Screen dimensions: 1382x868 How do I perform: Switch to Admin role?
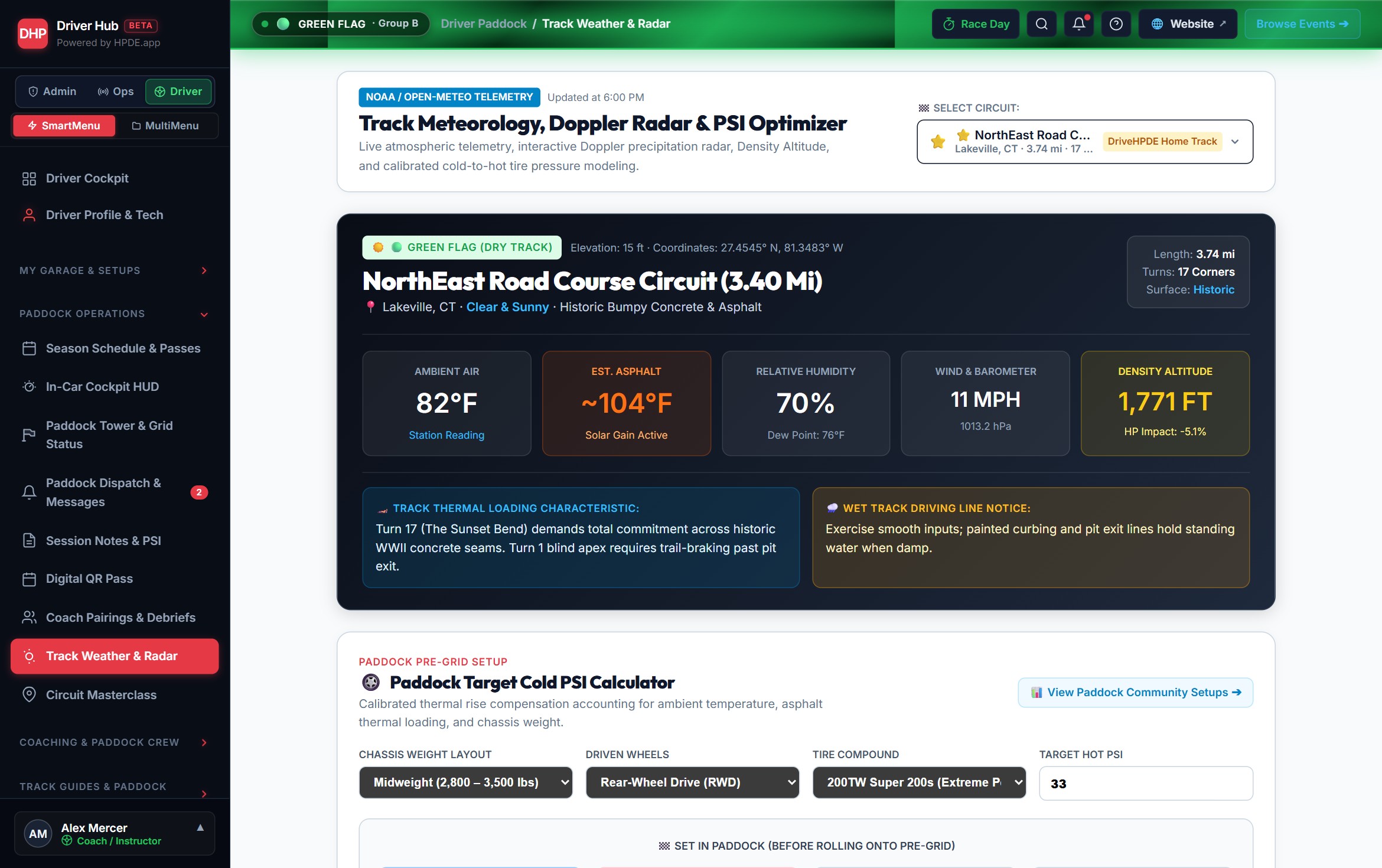(53, 92)
